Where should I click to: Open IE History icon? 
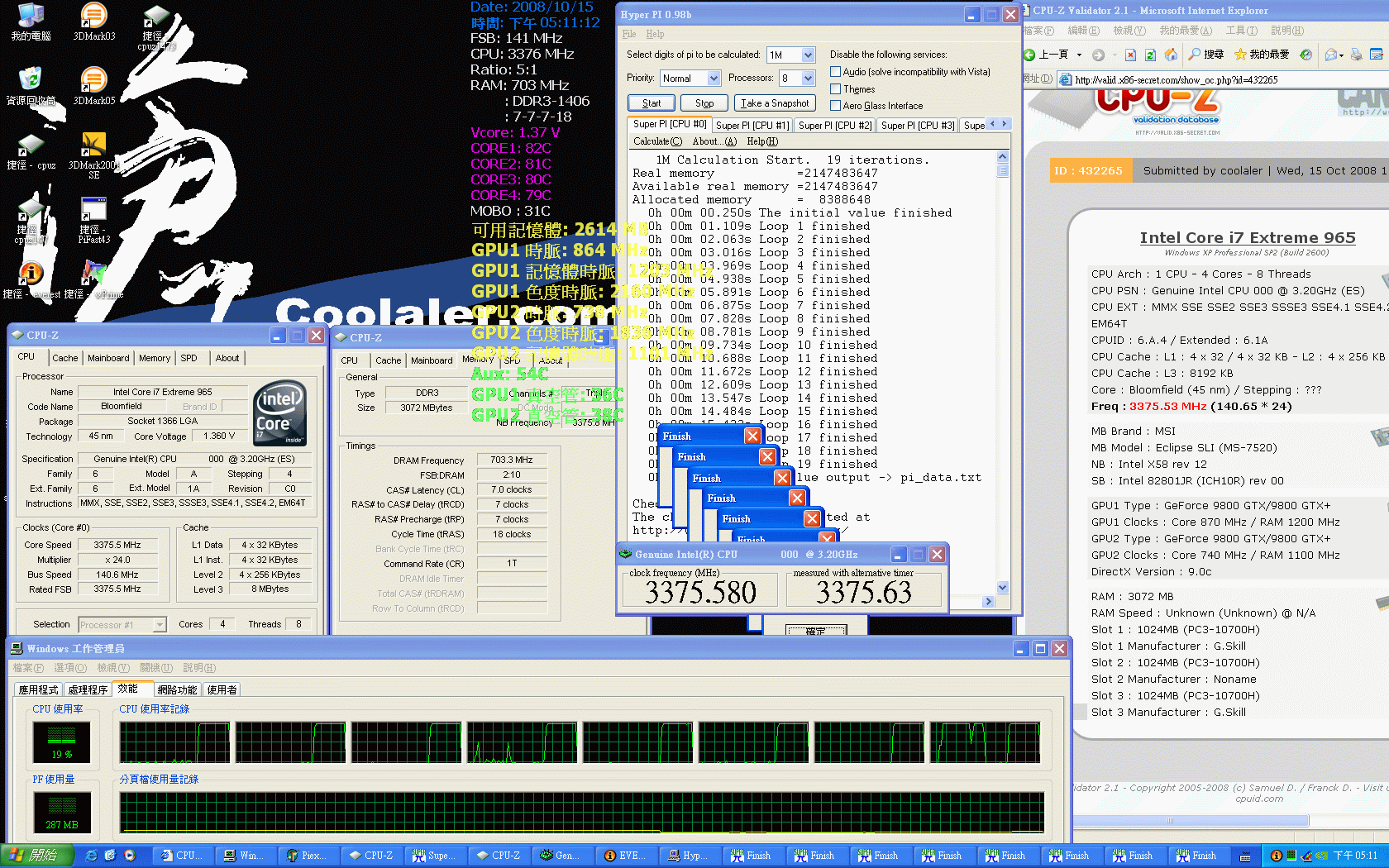[1305, 55]
